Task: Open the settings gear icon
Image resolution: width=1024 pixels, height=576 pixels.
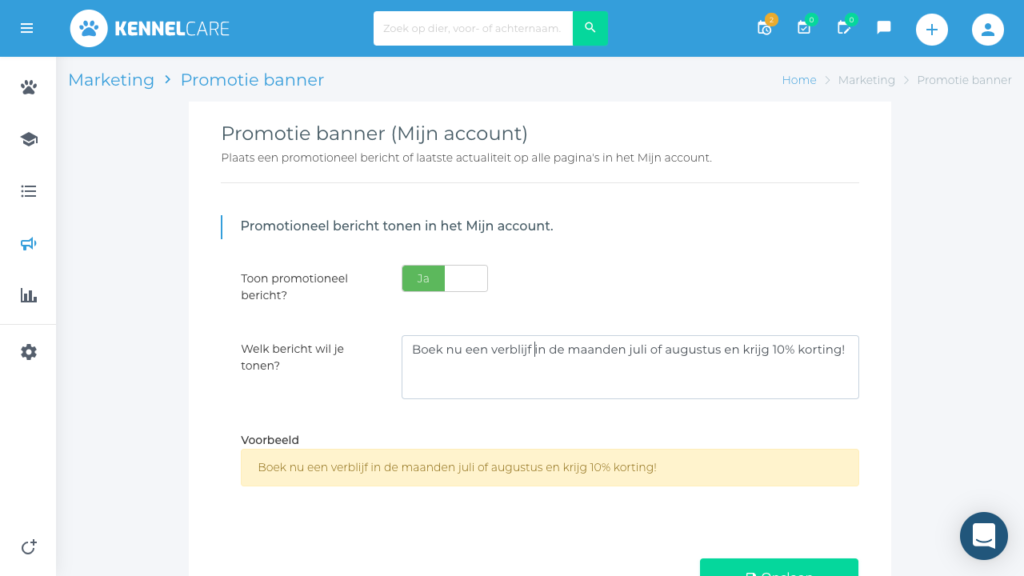Action: pyautogui.click(x=28, y=352)
